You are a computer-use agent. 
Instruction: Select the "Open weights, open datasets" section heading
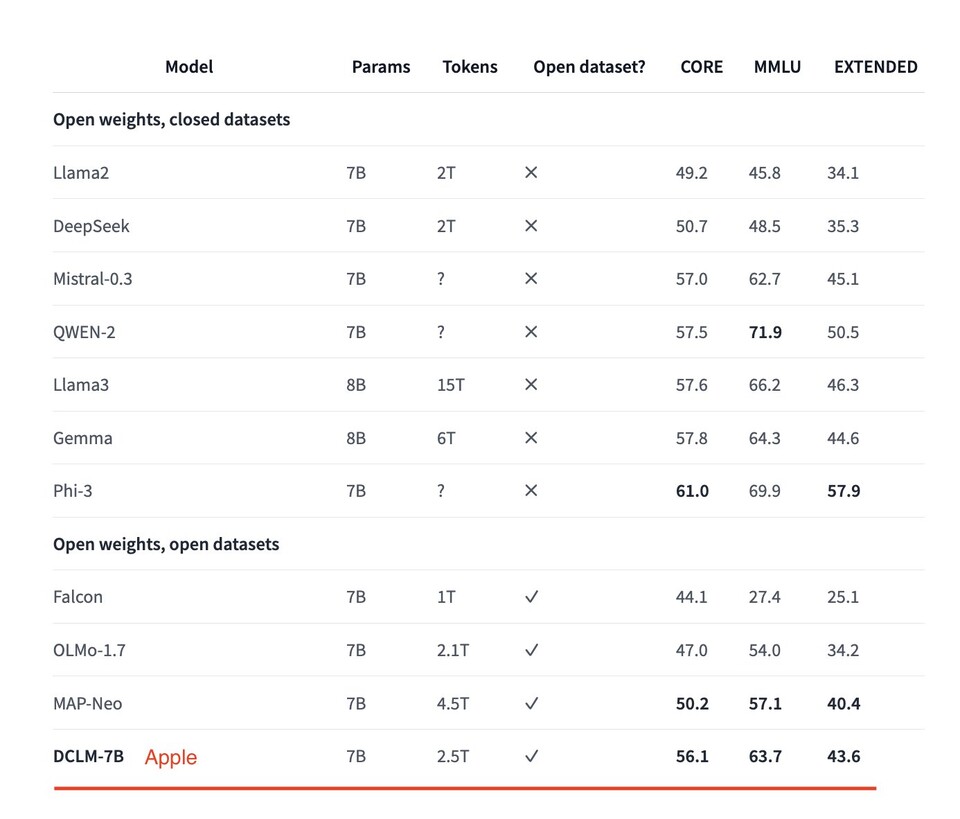[x=166, y=545]
